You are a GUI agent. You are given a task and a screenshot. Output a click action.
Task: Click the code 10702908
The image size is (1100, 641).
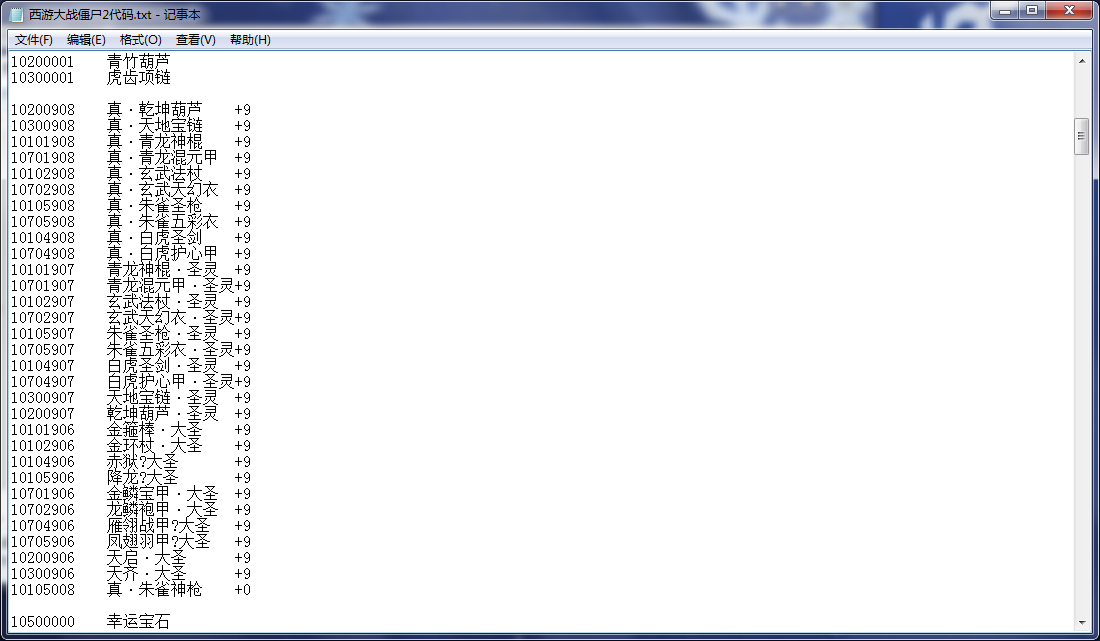click(x=42, y=190)
